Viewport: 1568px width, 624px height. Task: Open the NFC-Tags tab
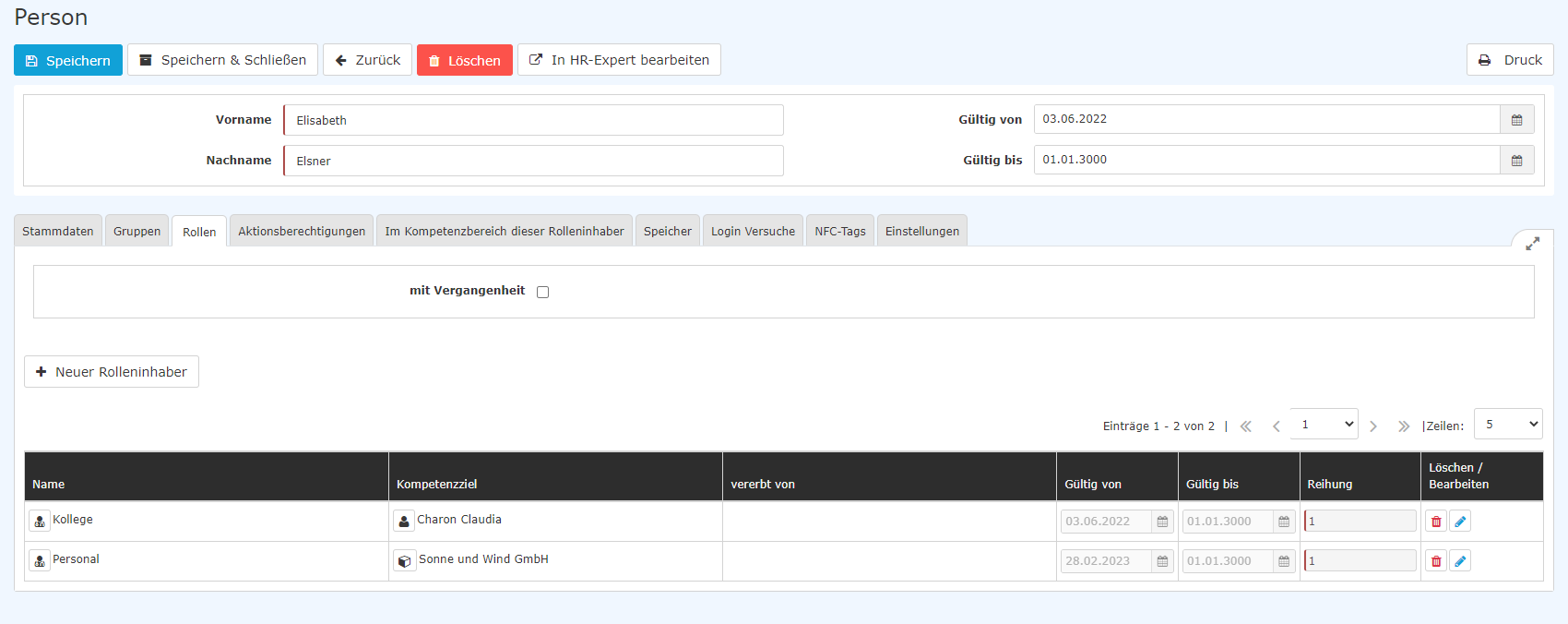click(840, 231)
